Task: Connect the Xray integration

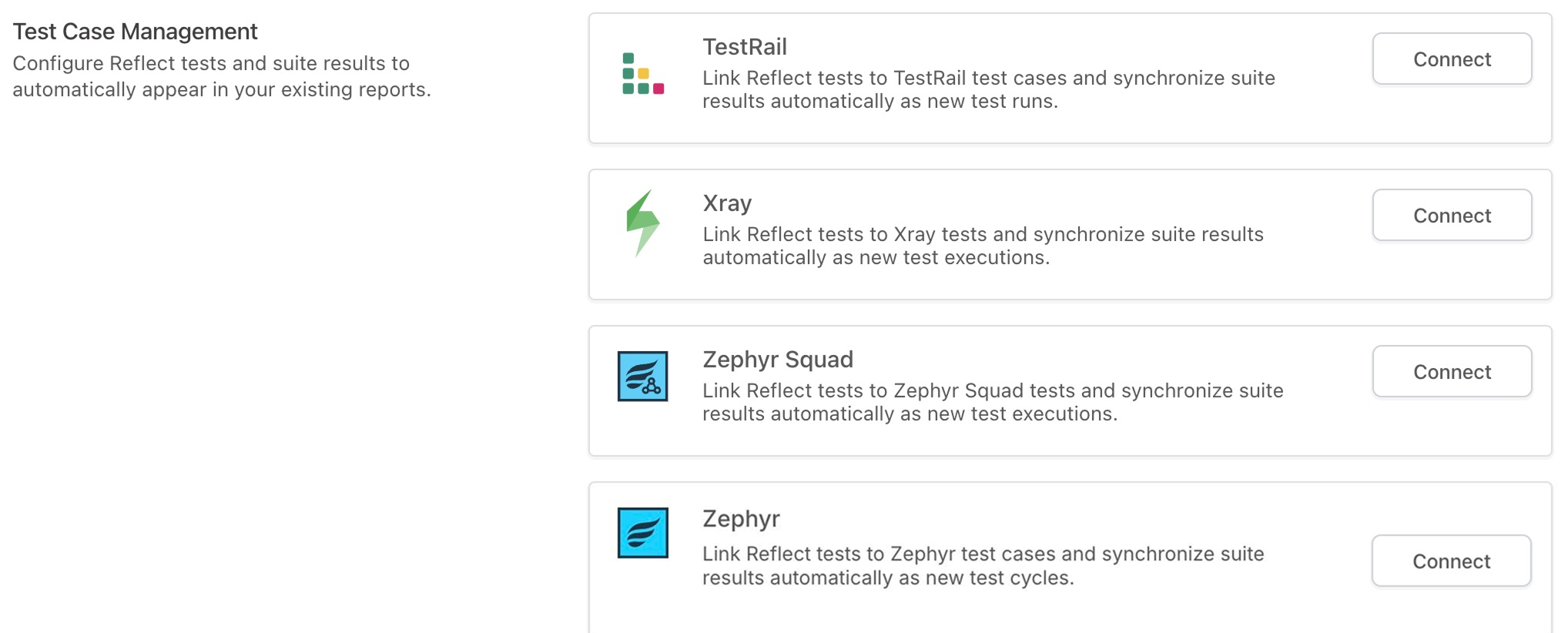Action: 1451,215
